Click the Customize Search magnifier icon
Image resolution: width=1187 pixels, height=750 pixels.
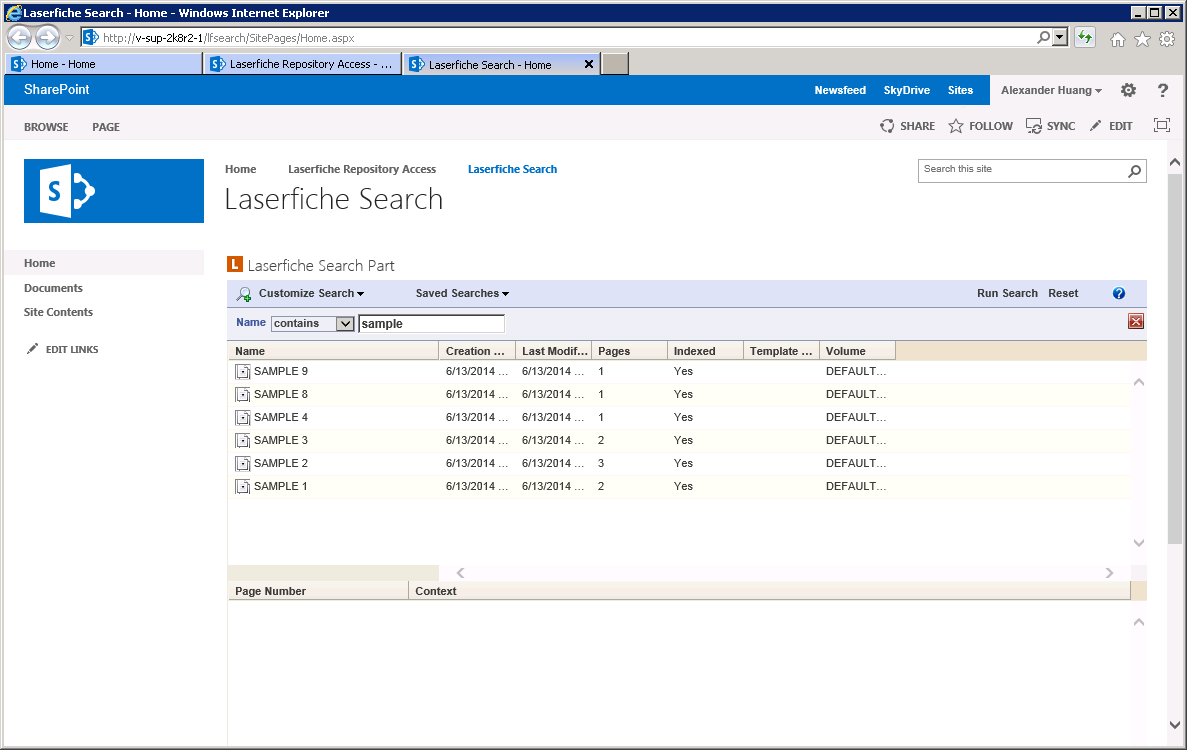tap(244, 294)
